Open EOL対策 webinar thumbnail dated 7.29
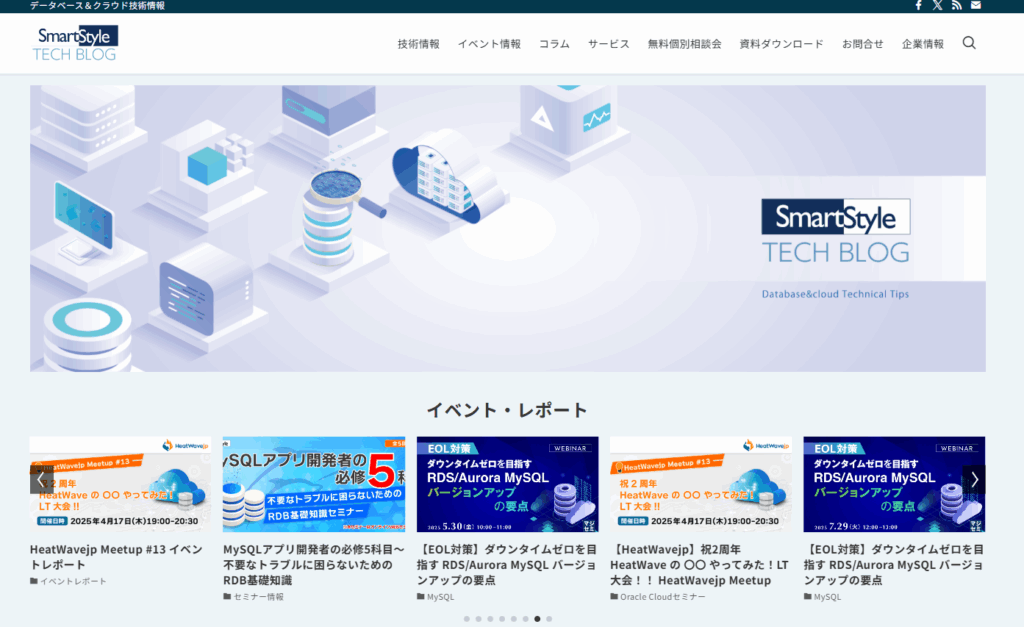Screen dimensions: 1024x627 894,485
